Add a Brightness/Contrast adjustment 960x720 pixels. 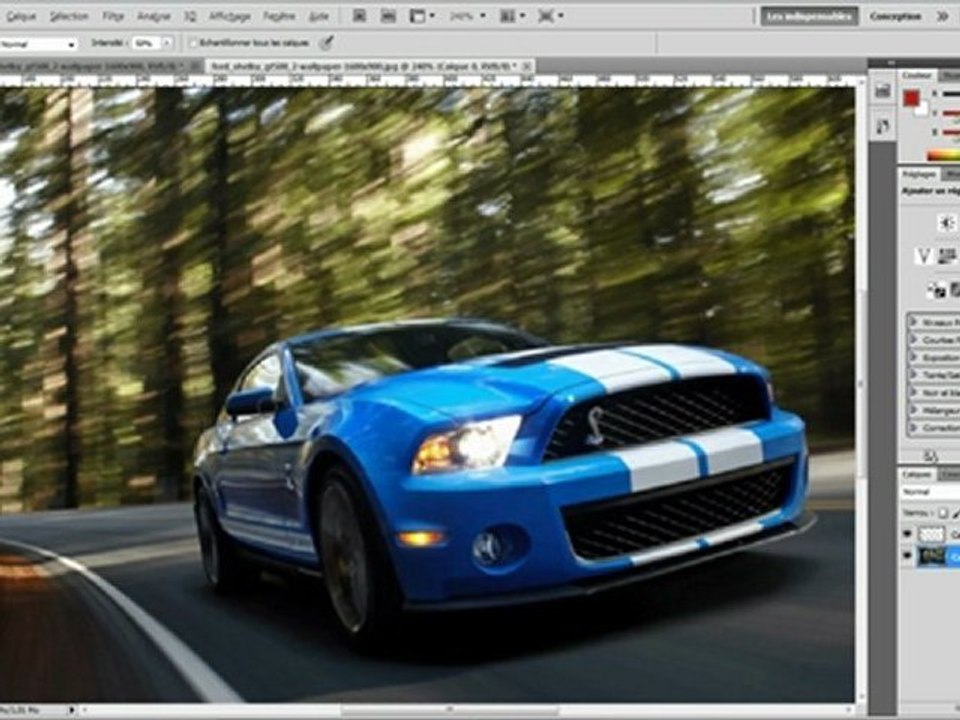coord(947,223)
